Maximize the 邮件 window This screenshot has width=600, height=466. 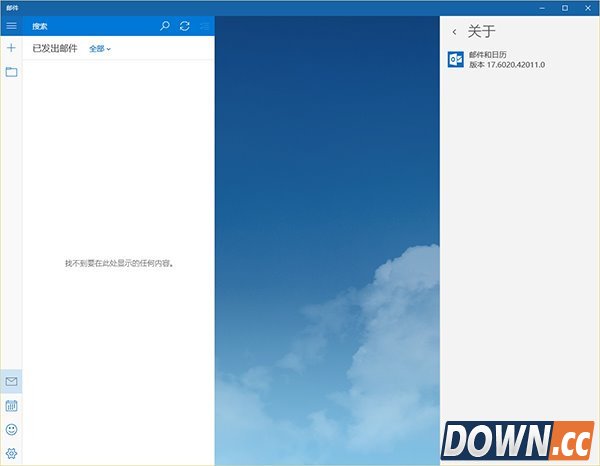564,7
